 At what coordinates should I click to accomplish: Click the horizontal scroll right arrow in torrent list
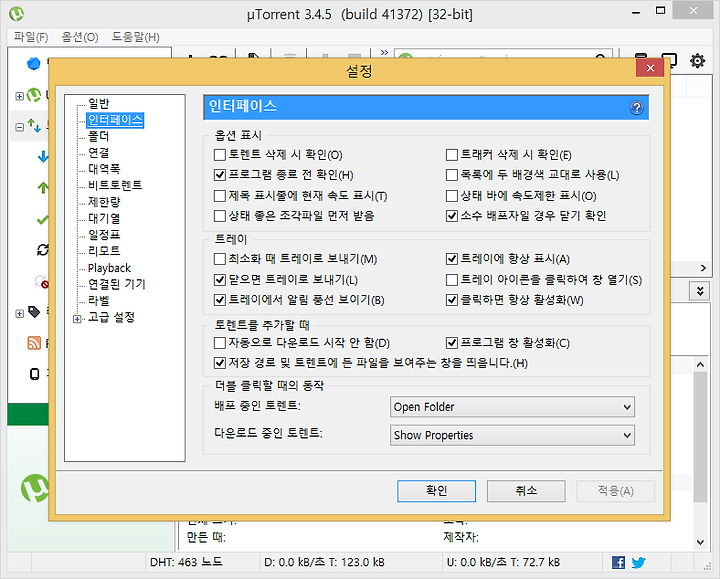[x=703, y=268]
